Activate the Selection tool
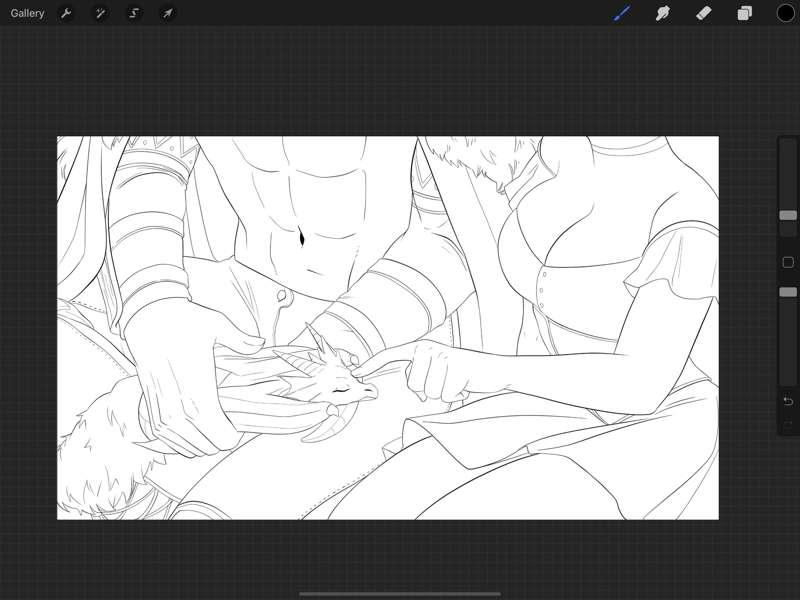 (x=134, y=13)
